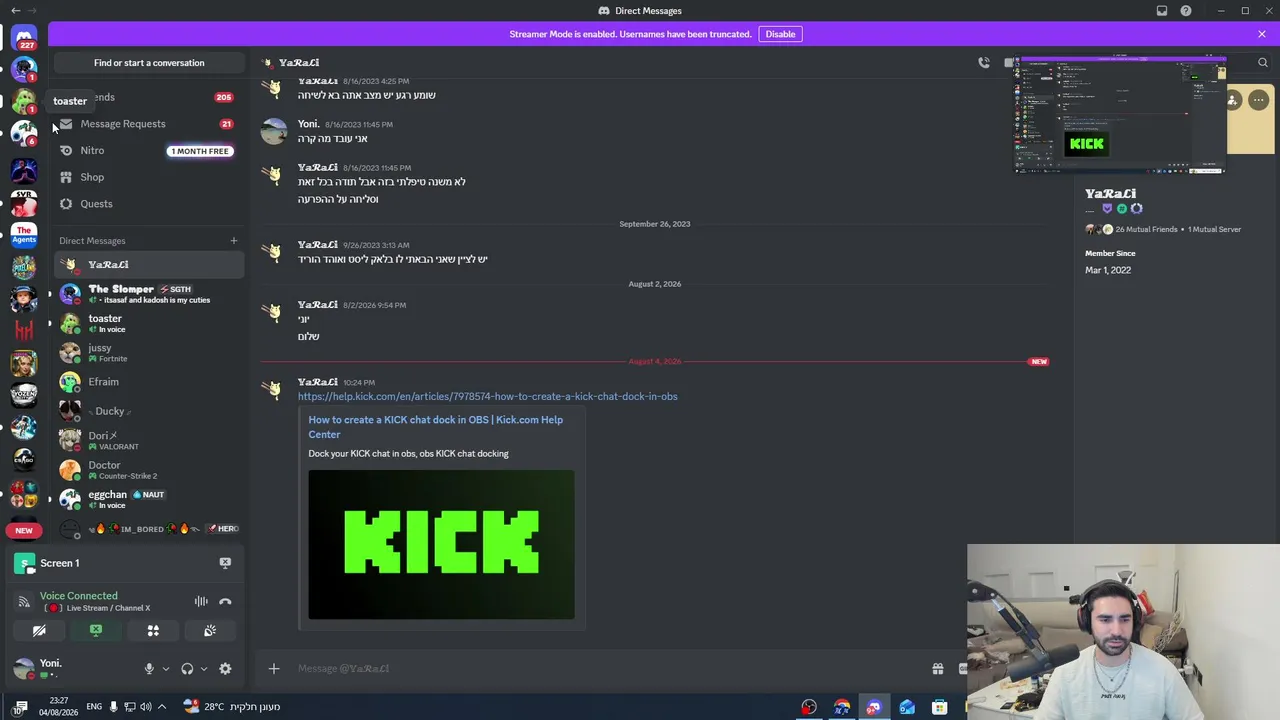Start a voice call with YaRaLi
Screen dimensions: 1280x720
984,62
